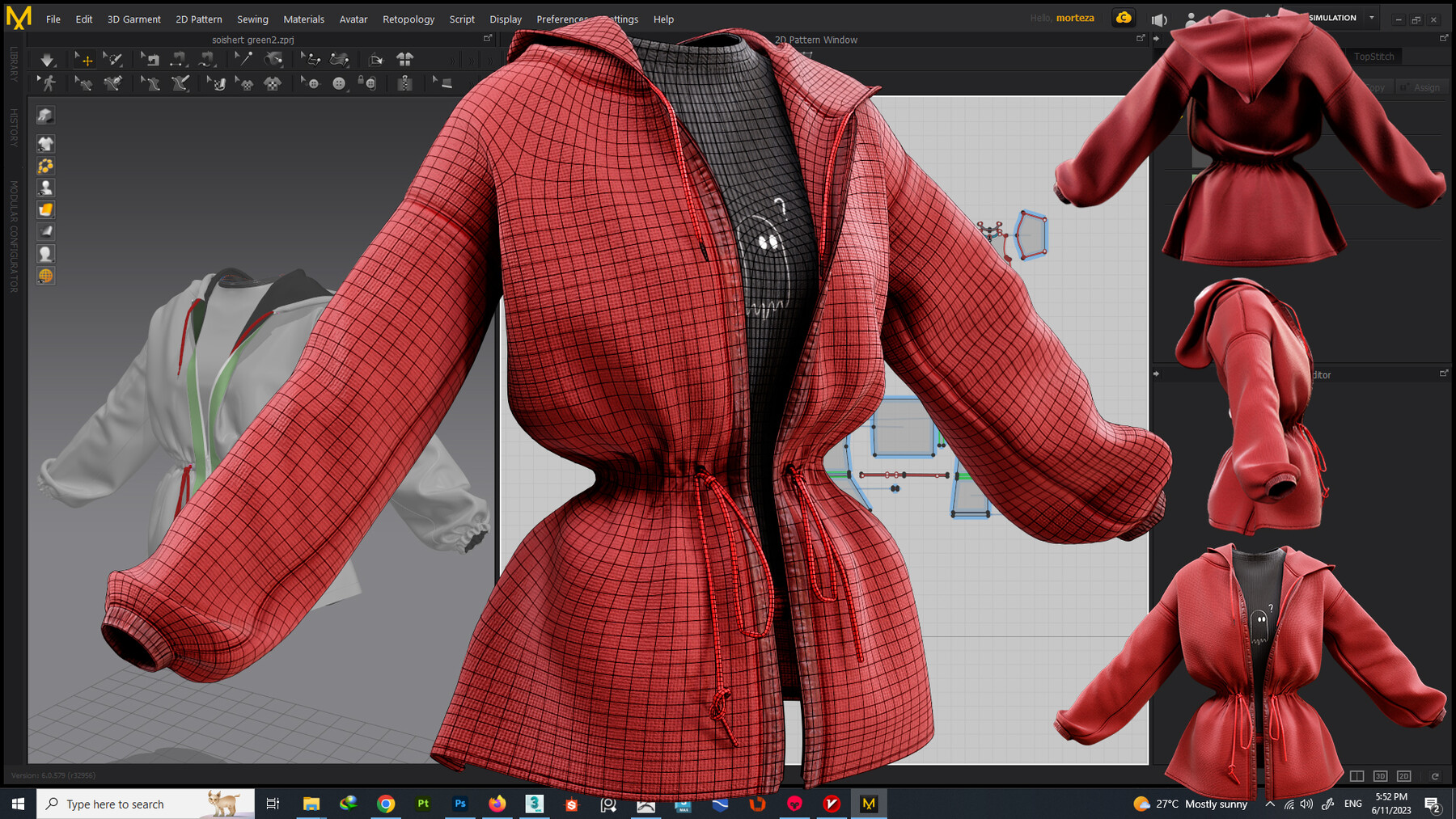
Task: Switch to 3D-only layout button
Action: point(1381,776)
